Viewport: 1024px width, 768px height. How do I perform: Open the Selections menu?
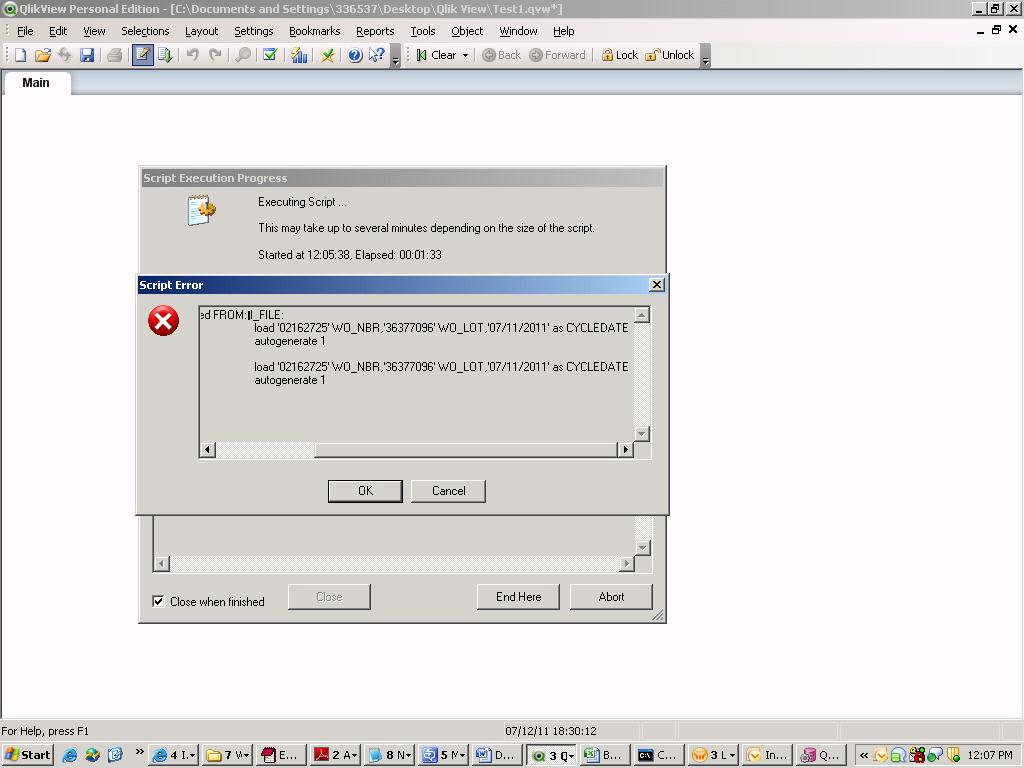(145, 31)
